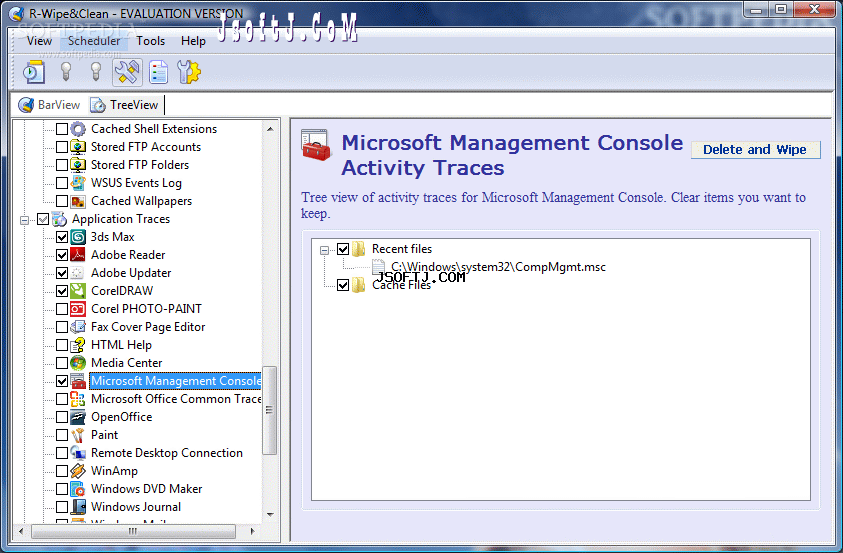Screen dimensions: 843x553
Task: Click the Windows Journal icon
Action: tap(78, 507)
